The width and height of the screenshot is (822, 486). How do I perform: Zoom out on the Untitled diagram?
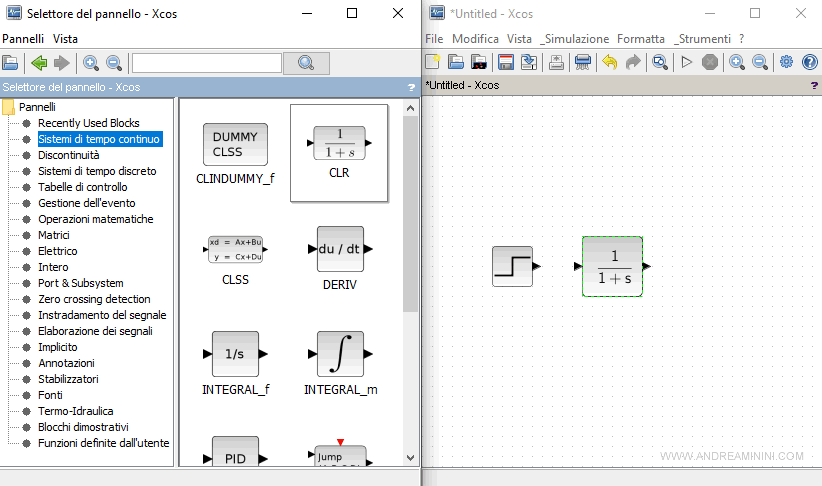760,62
